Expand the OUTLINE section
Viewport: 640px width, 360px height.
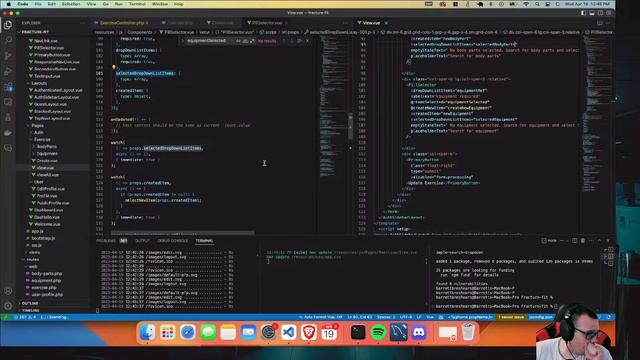pyautogui.click(x=30, y=304)
